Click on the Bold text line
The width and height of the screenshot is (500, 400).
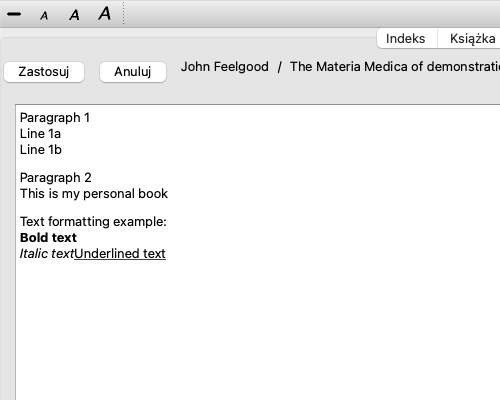tap(48, 238)
